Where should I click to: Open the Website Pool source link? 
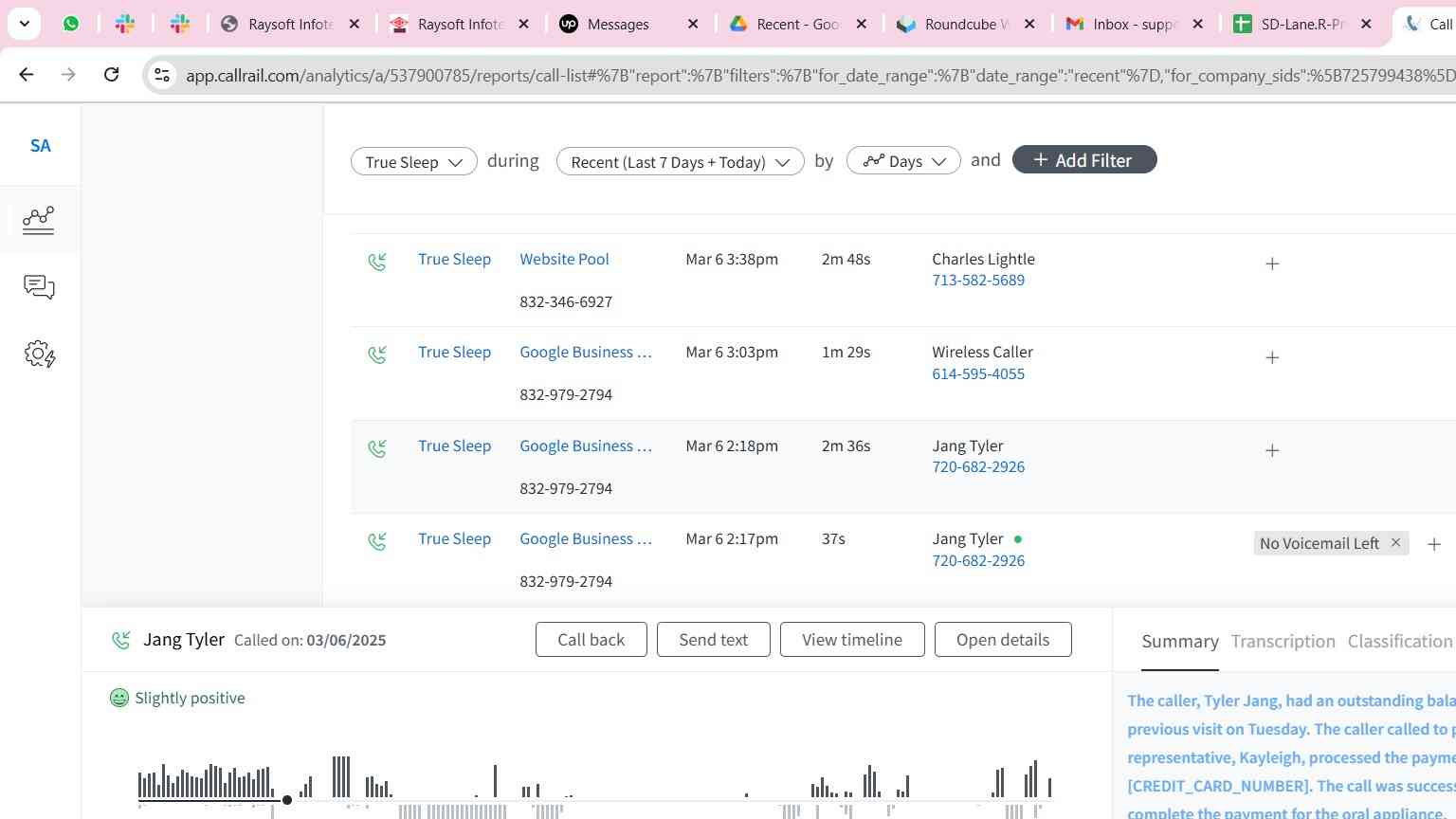click(x=564, y=259)
